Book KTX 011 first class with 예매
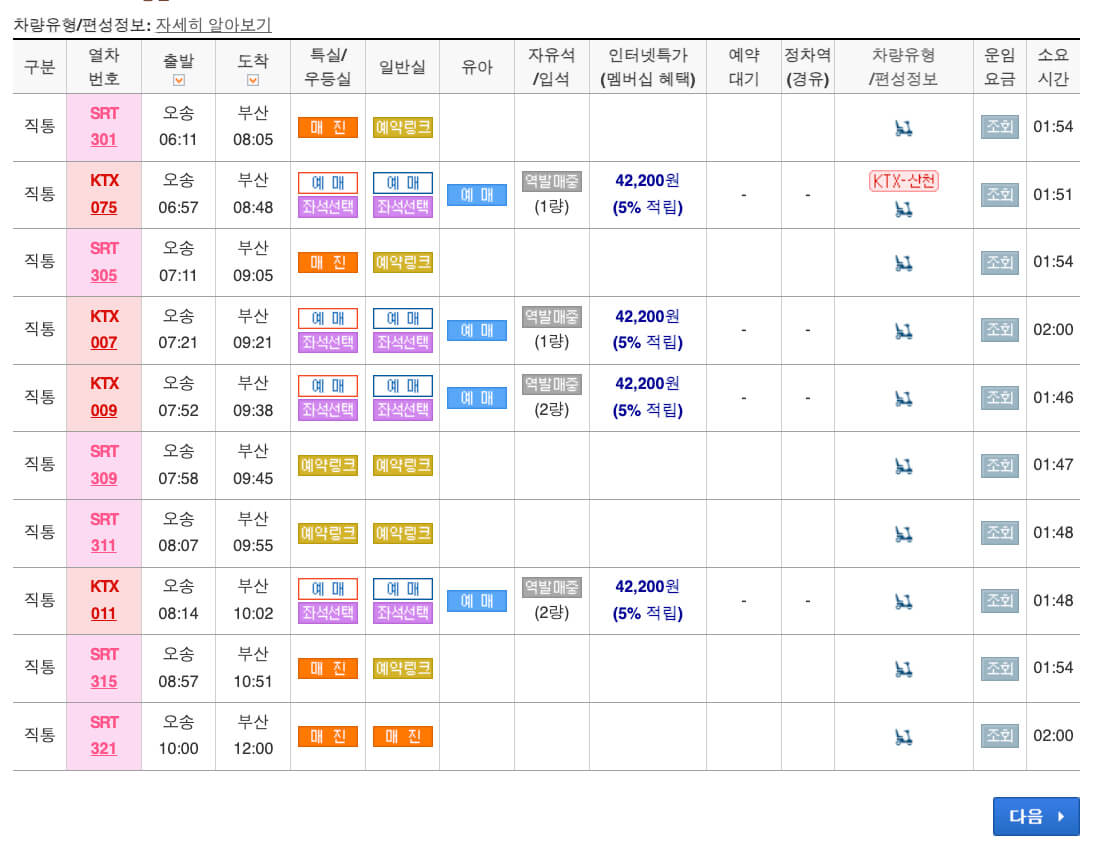Image resolution: width=1113 pixels, height=851 pixels. click(328, 589)
